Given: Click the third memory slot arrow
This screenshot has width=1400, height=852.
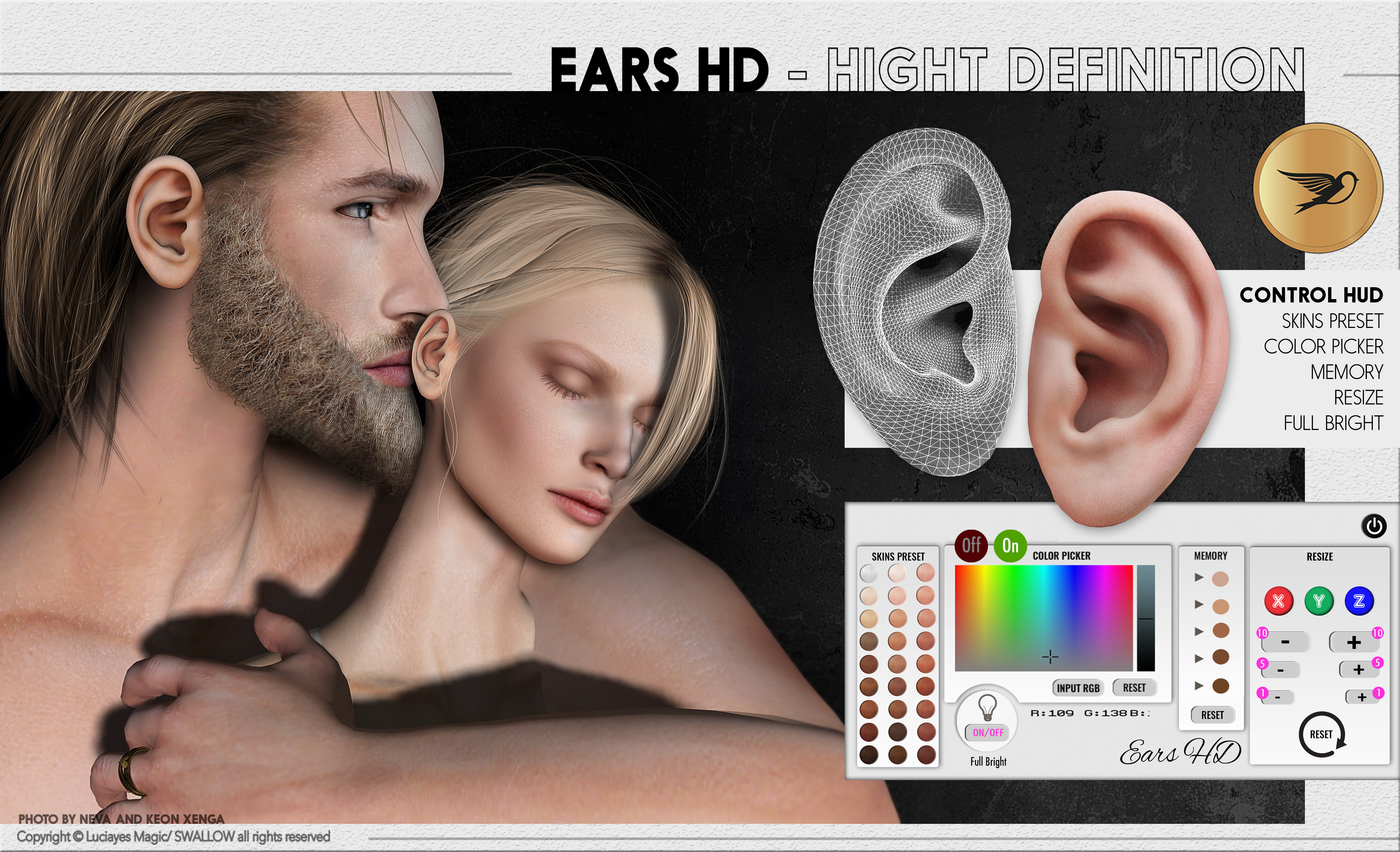Looking at the screenshot, I should (1199, 632).
